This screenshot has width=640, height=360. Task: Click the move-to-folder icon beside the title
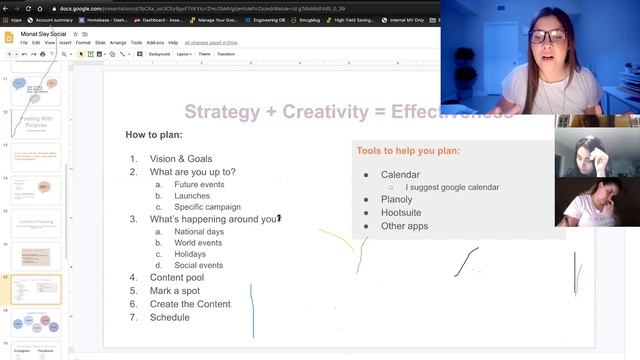click(85, 34)
